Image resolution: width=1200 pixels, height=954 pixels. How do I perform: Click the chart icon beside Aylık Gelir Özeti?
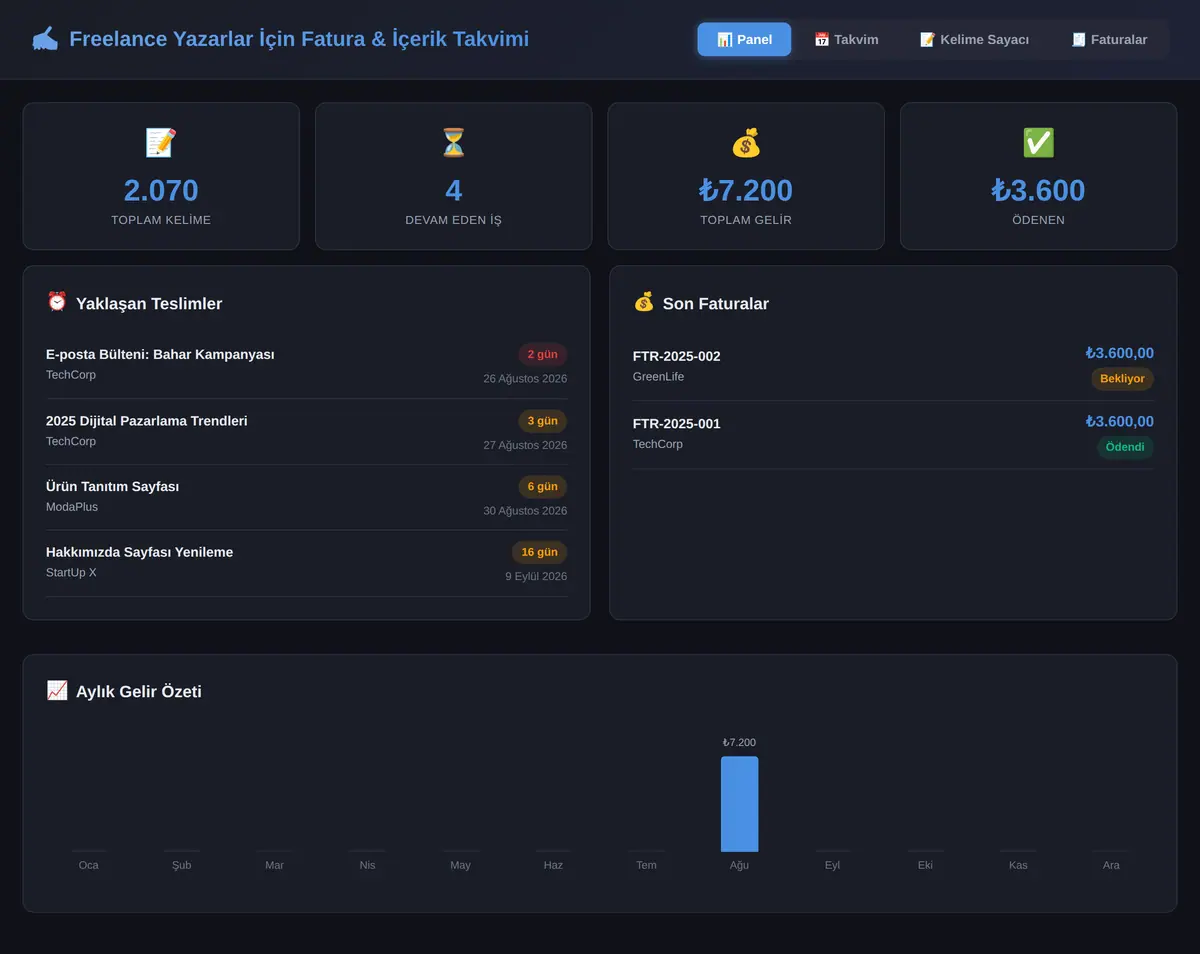(57, 690)
